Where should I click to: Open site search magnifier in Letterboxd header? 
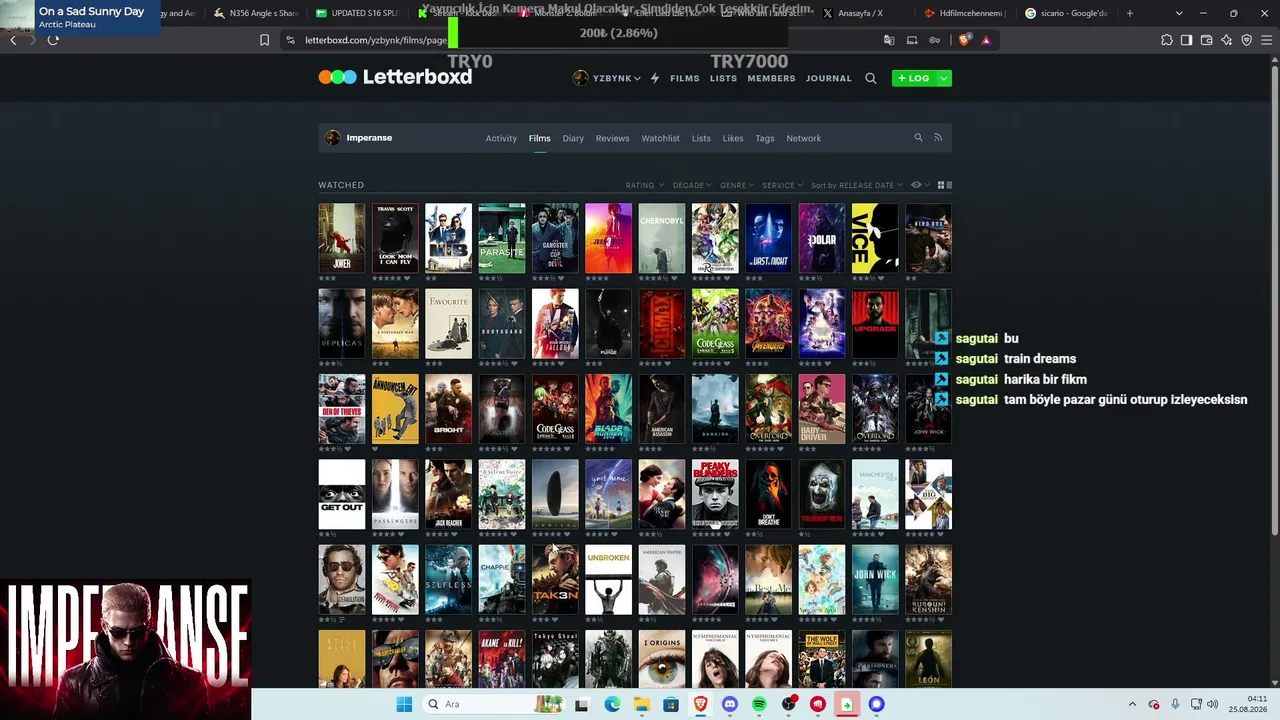coord(871,78)
